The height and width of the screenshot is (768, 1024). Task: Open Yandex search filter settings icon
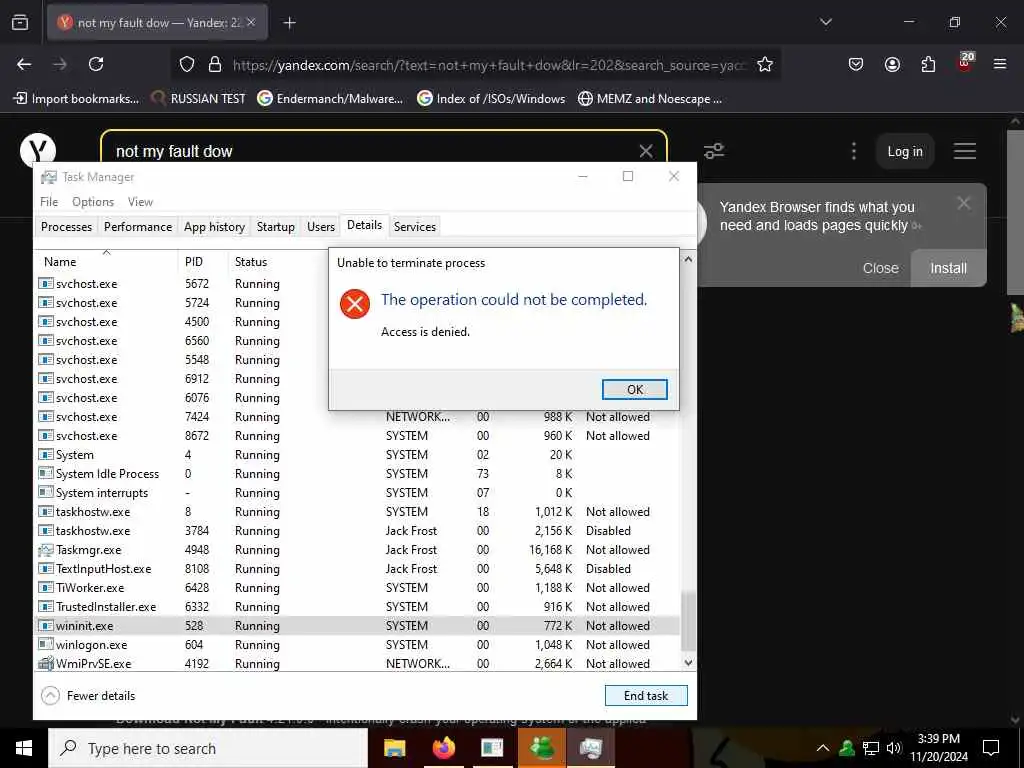click(714, 152)
